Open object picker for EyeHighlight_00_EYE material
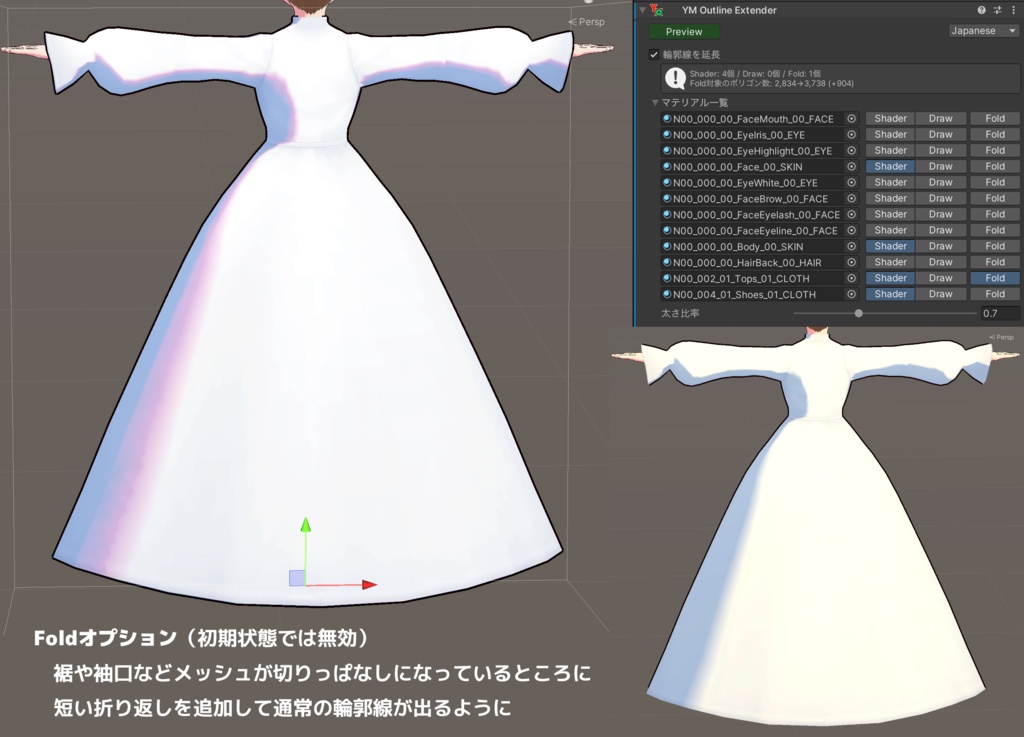The width and height of the screenshot is (1024, 737). tap(852, 151)
